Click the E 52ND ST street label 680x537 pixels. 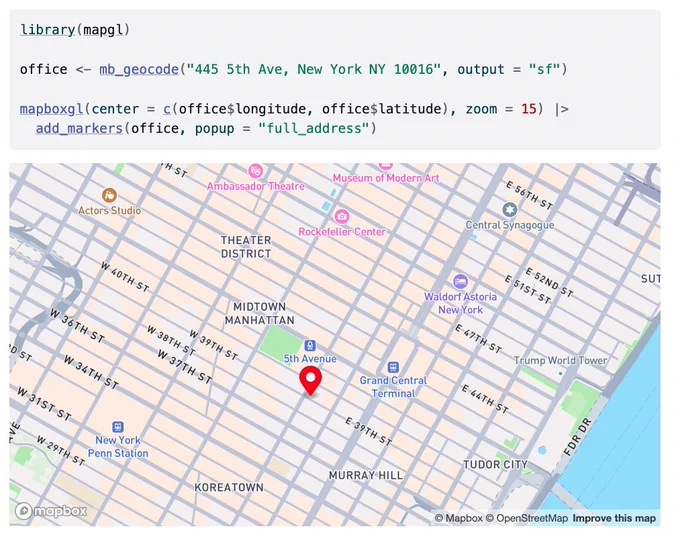[549, 282]
